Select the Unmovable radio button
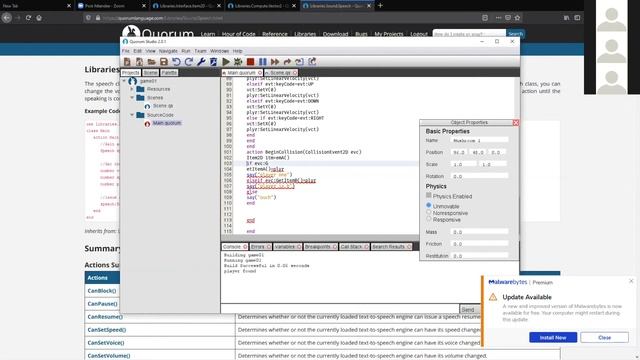Image resolution: width=640 pixels, height=360 pixels. (x=429, y=205)
